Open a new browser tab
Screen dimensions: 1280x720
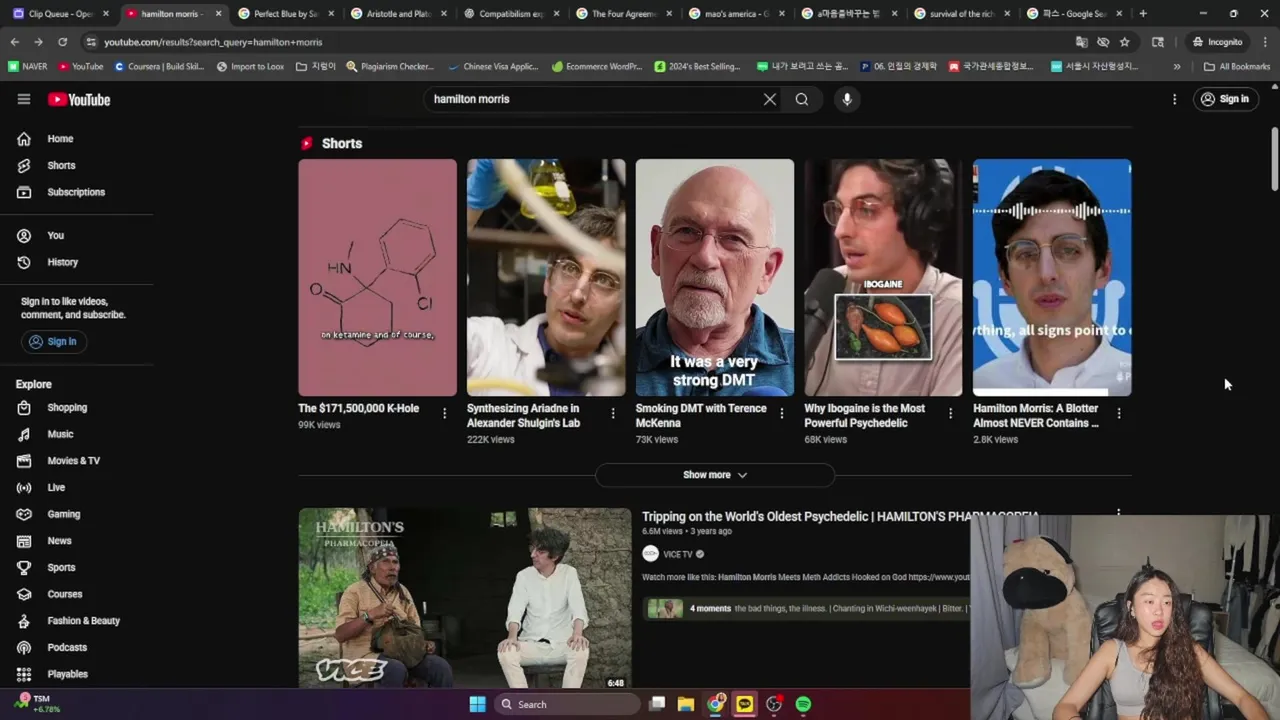click(x=1143, y=14)
